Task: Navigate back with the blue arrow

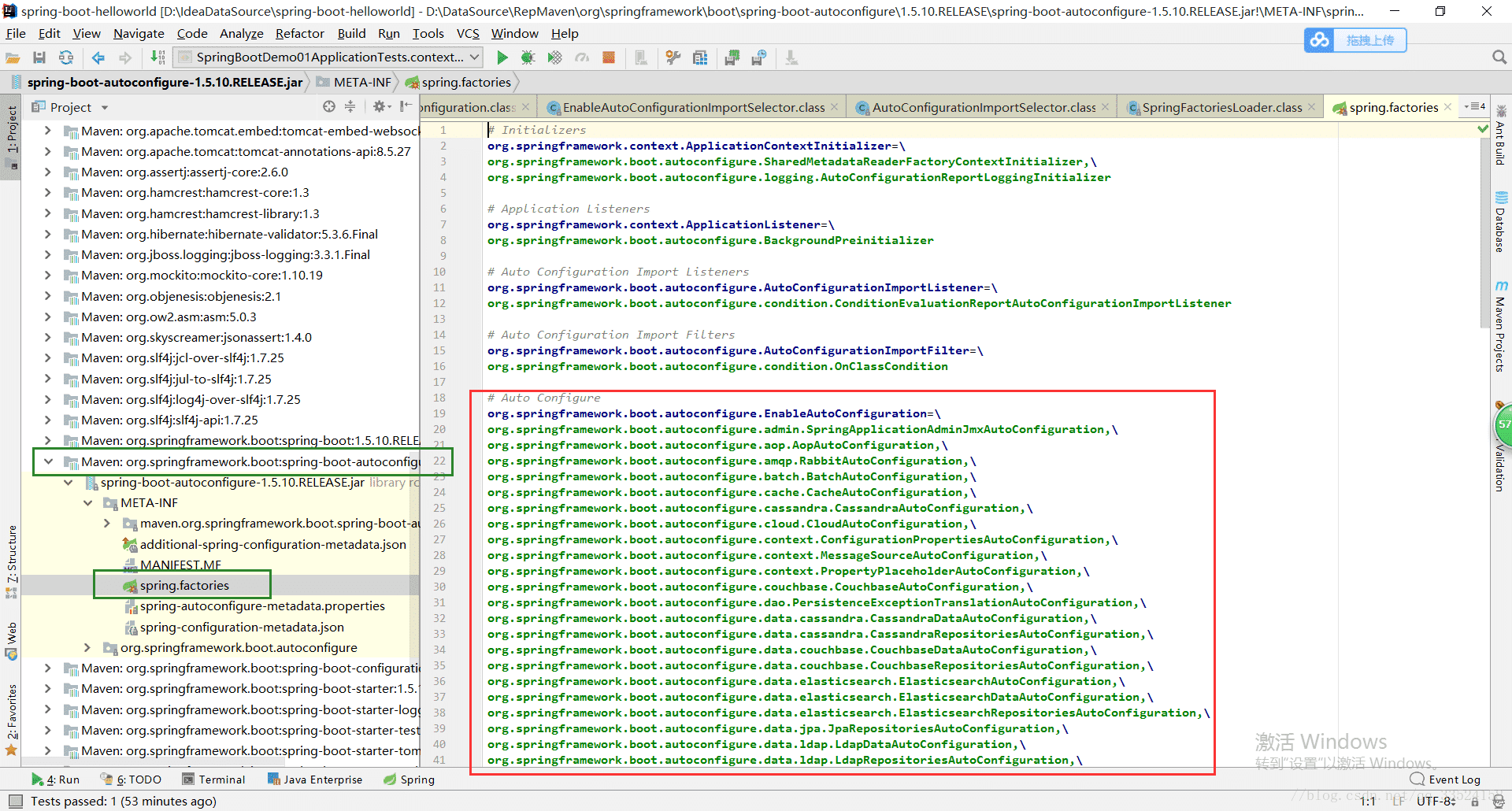Action: (98, 57)
